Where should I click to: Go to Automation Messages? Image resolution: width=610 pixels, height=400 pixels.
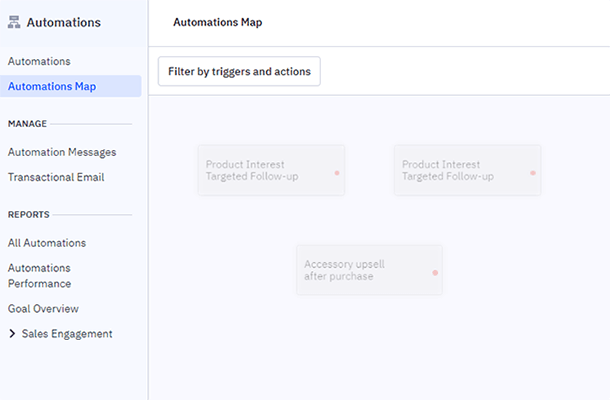[62, 152]
